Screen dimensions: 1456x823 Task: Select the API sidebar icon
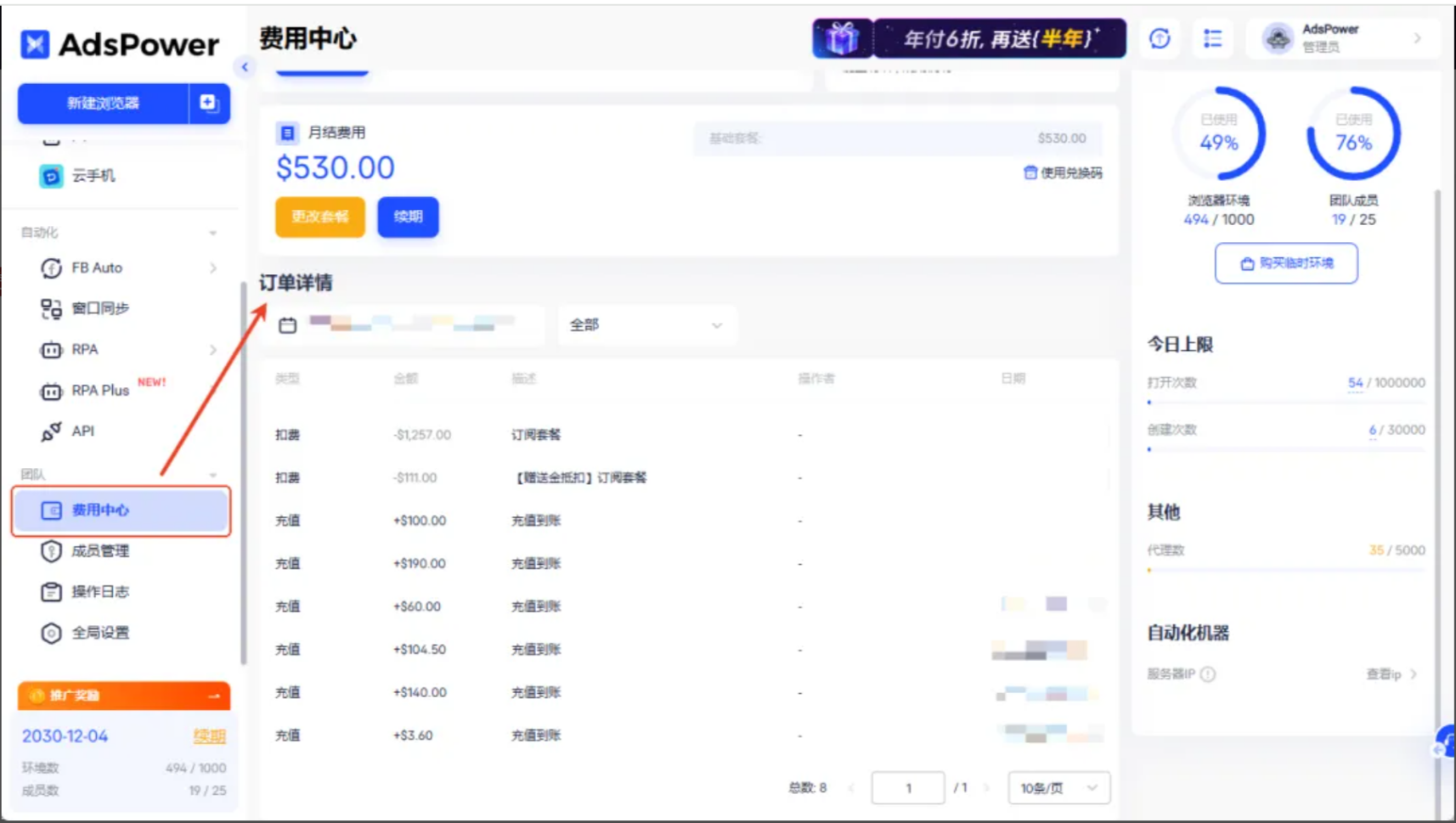pos(51,431)
